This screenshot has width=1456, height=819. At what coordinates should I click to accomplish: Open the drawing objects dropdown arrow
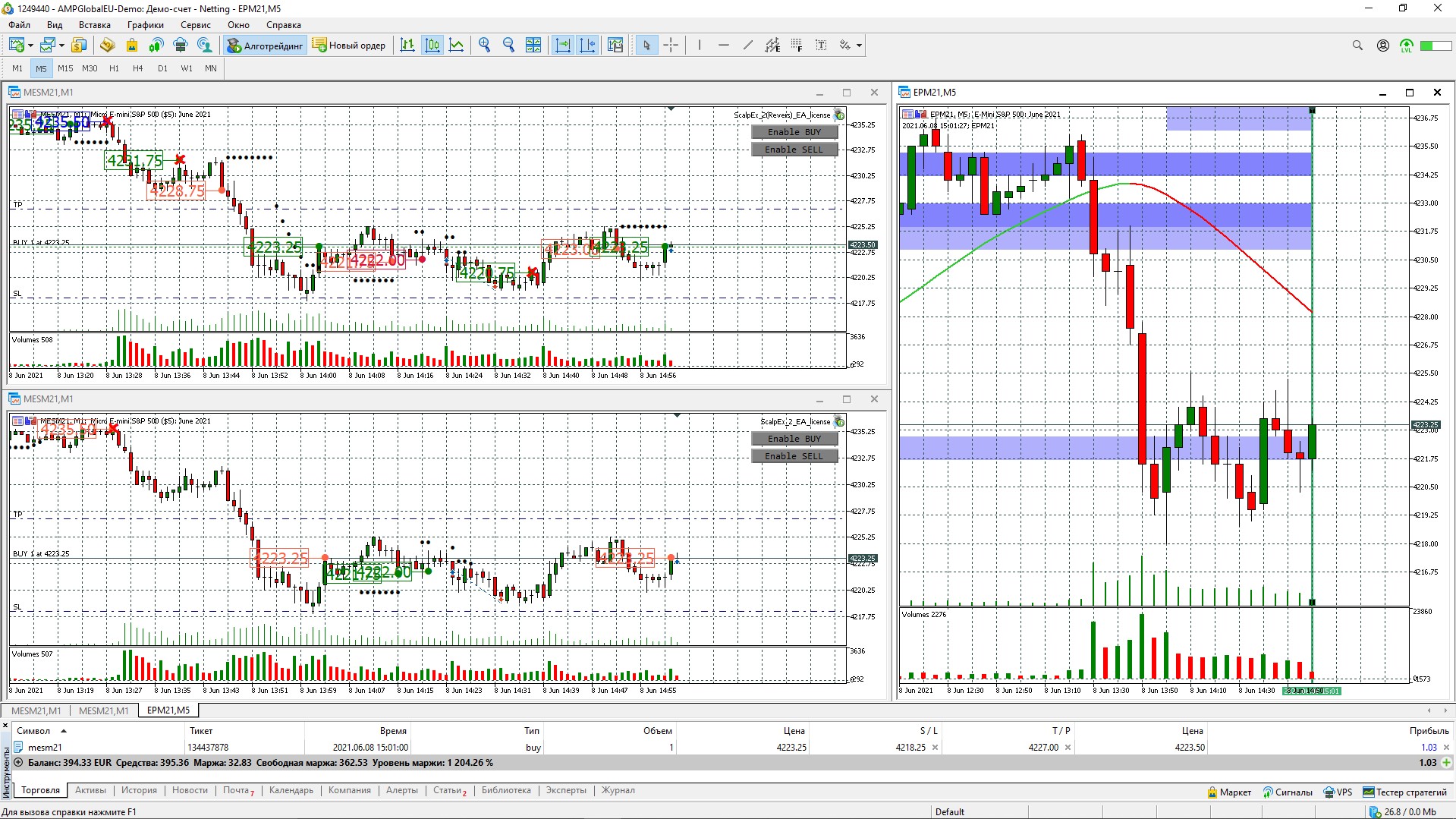pos(859,46)
